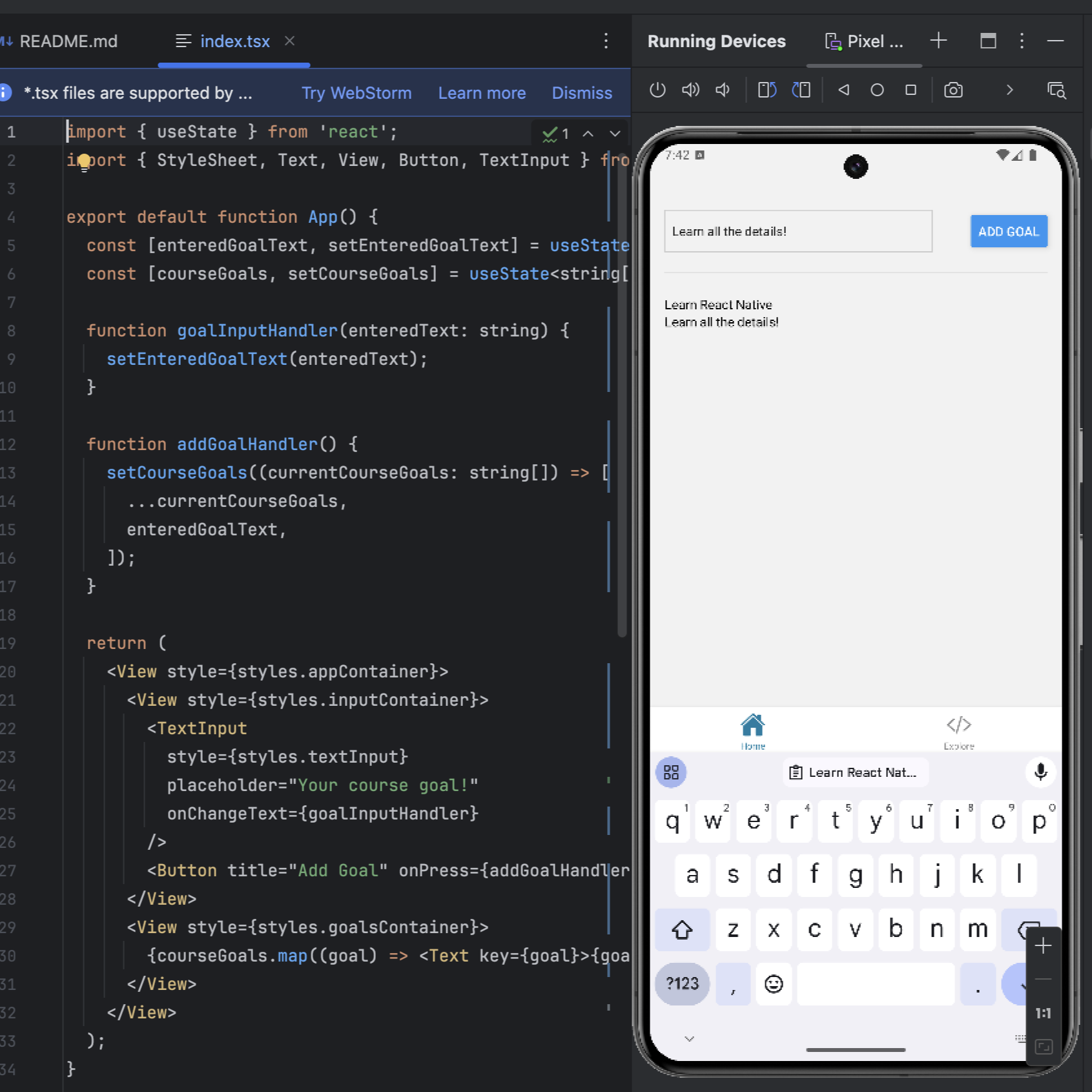
Task: Click the emulator Overview square button
Action: point(911,90)
